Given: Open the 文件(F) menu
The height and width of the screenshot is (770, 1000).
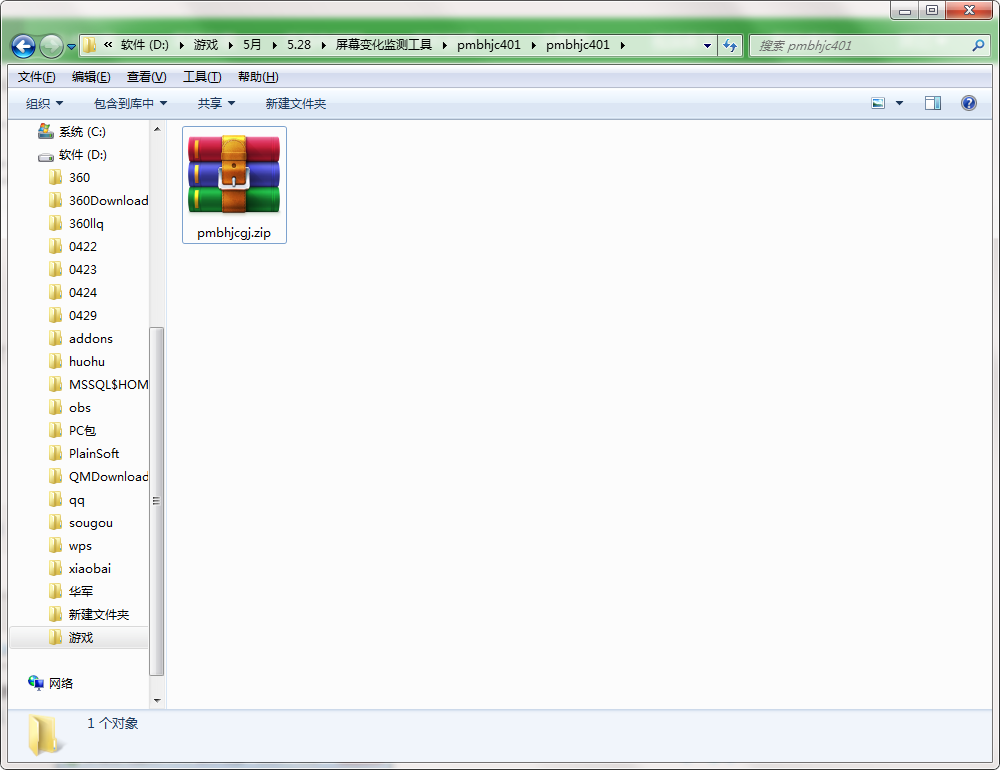Looking at the screenshot, I should pyautogui.click(x=36, y=77).
